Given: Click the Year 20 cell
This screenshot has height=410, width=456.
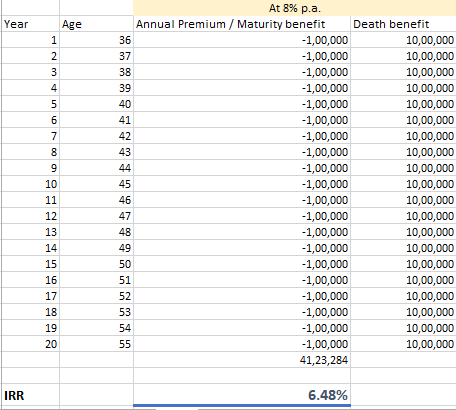Looking at the screenshot, I should pos(31,344).
